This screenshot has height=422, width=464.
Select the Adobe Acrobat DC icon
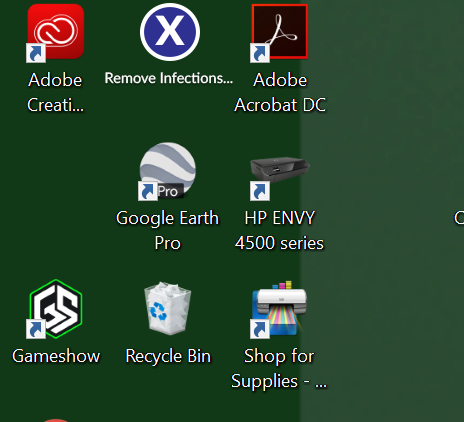tap(280, 32)
